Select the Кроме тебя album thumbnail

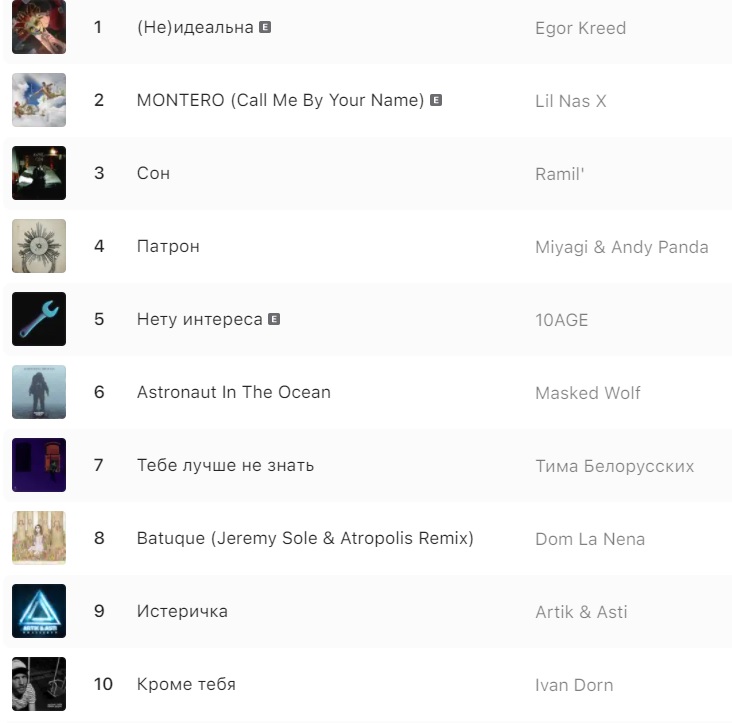click(39, 684)
